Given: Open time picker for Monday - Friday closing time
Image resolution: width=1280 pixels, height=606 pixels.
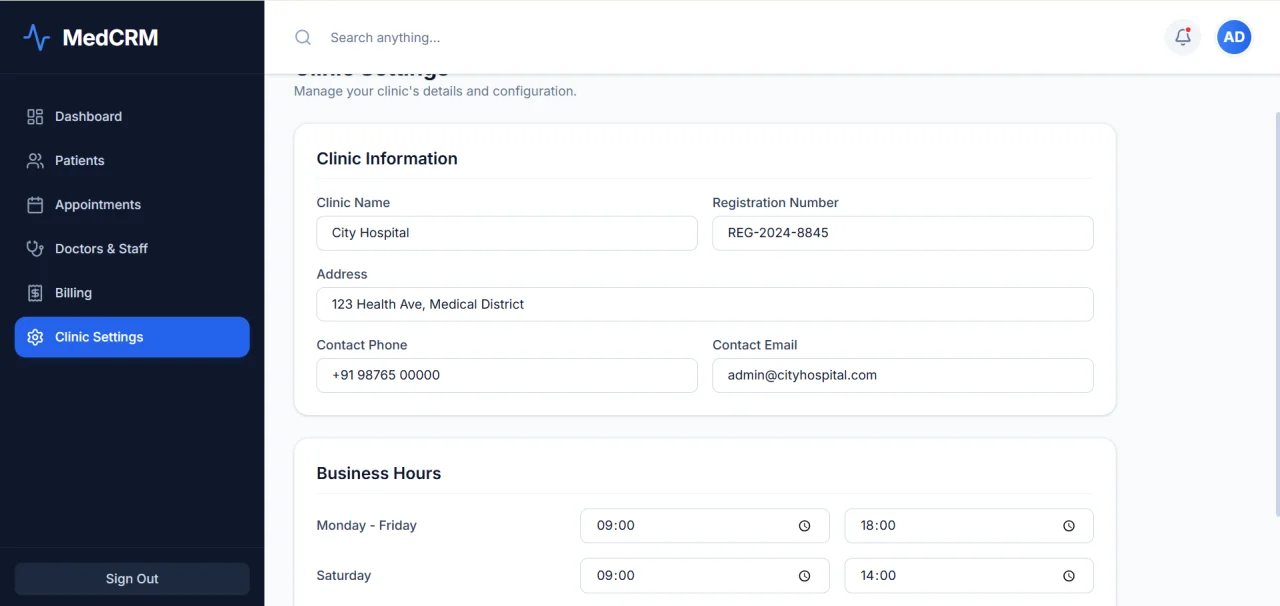Looking at the screenshot, I should [x=1068, y=526].
